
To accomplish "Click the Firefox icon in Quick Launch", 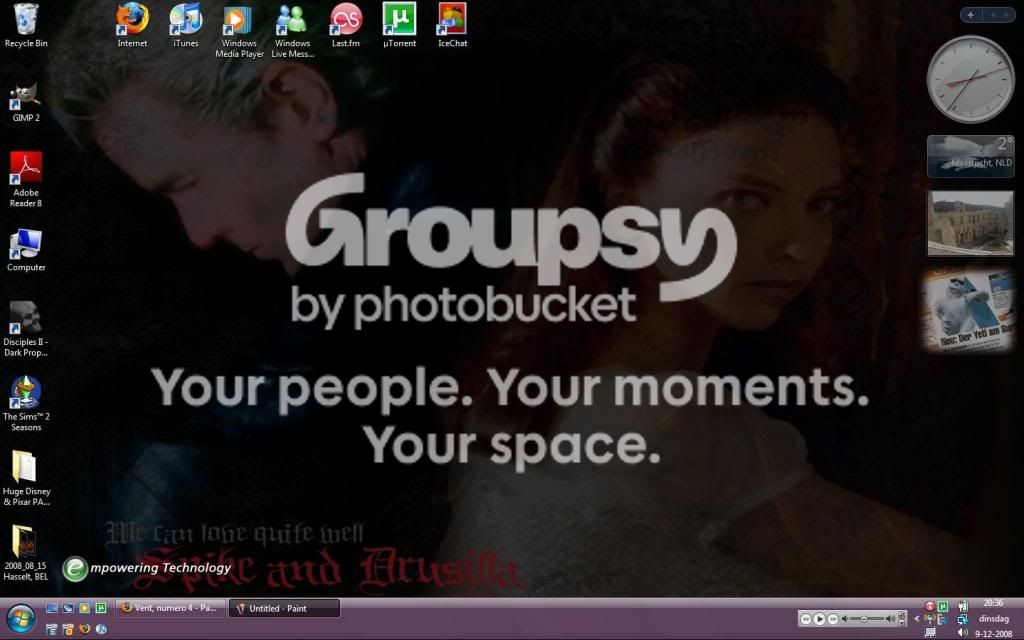I will click(x=84, y=629).
